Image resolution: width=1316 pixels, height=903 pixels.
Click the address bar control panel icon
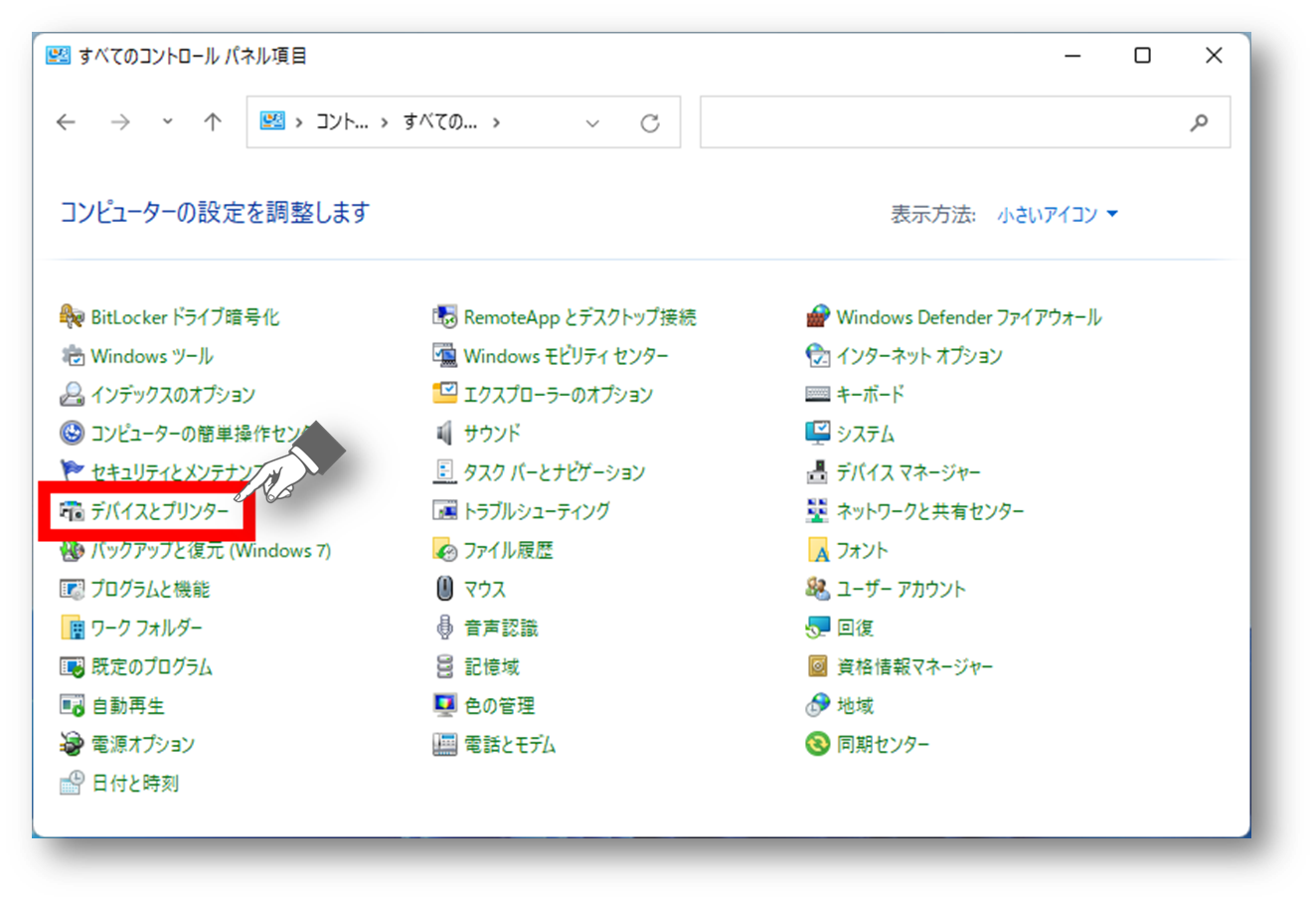[x=272, y=121]
